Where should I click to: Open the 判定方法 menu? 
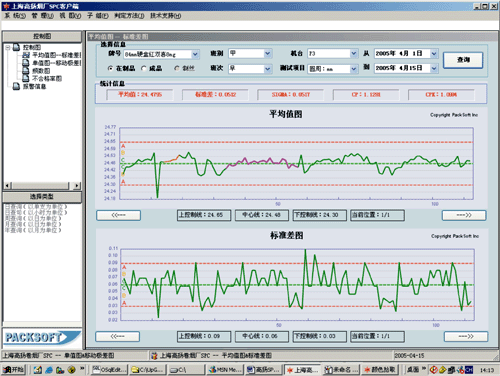click(x=129, y=16)
